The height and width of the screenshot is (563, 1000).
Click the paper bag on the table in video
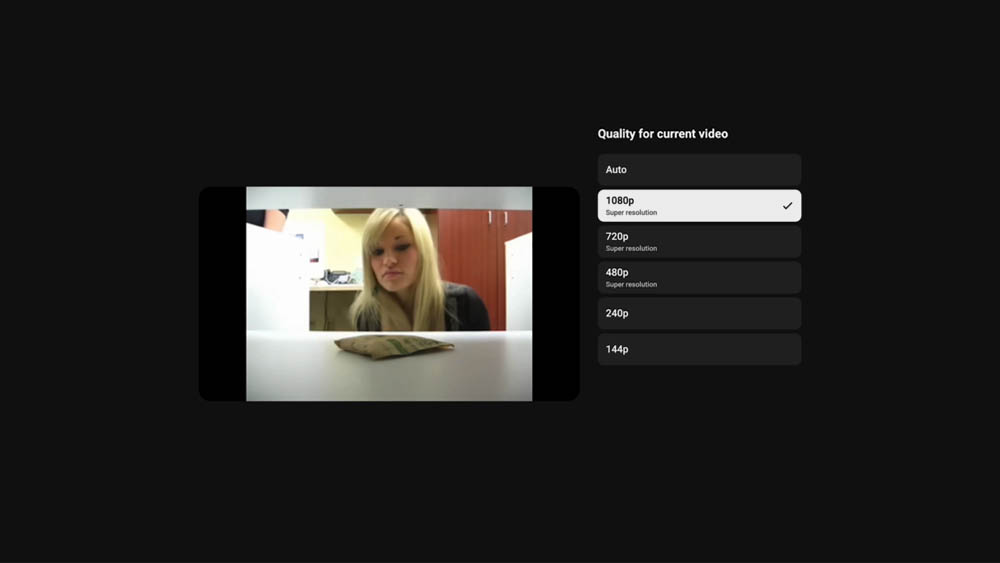click(x=393, y=346)
